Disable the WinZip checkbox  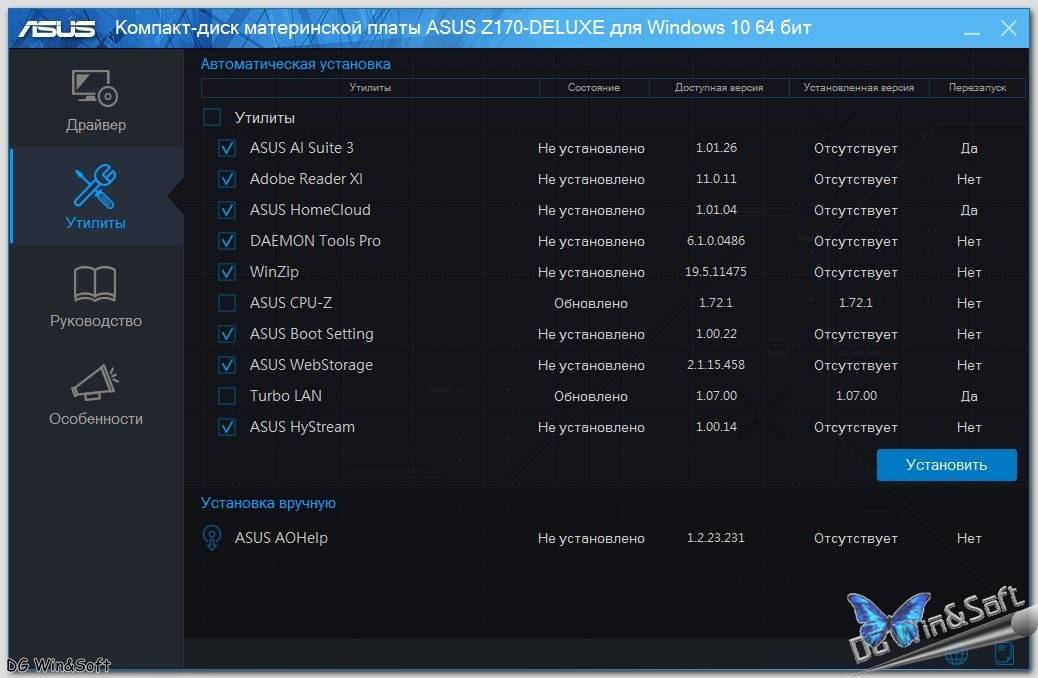tap(227, 272)
